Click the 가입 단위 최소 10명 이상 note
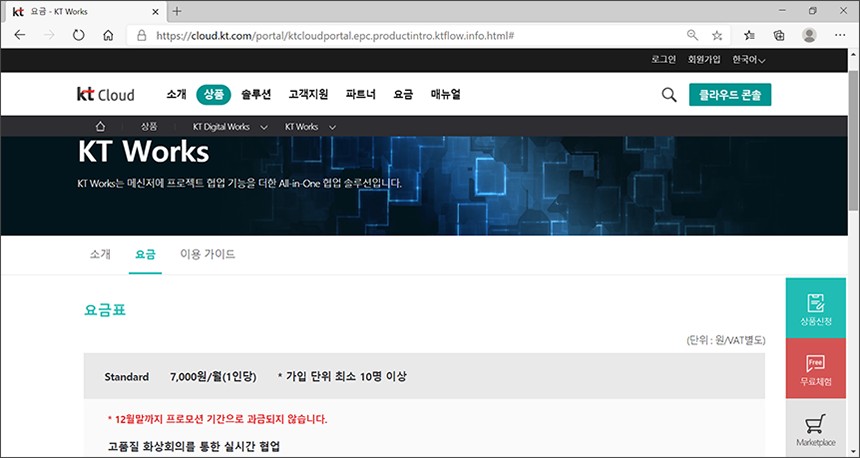 point(342,377)
